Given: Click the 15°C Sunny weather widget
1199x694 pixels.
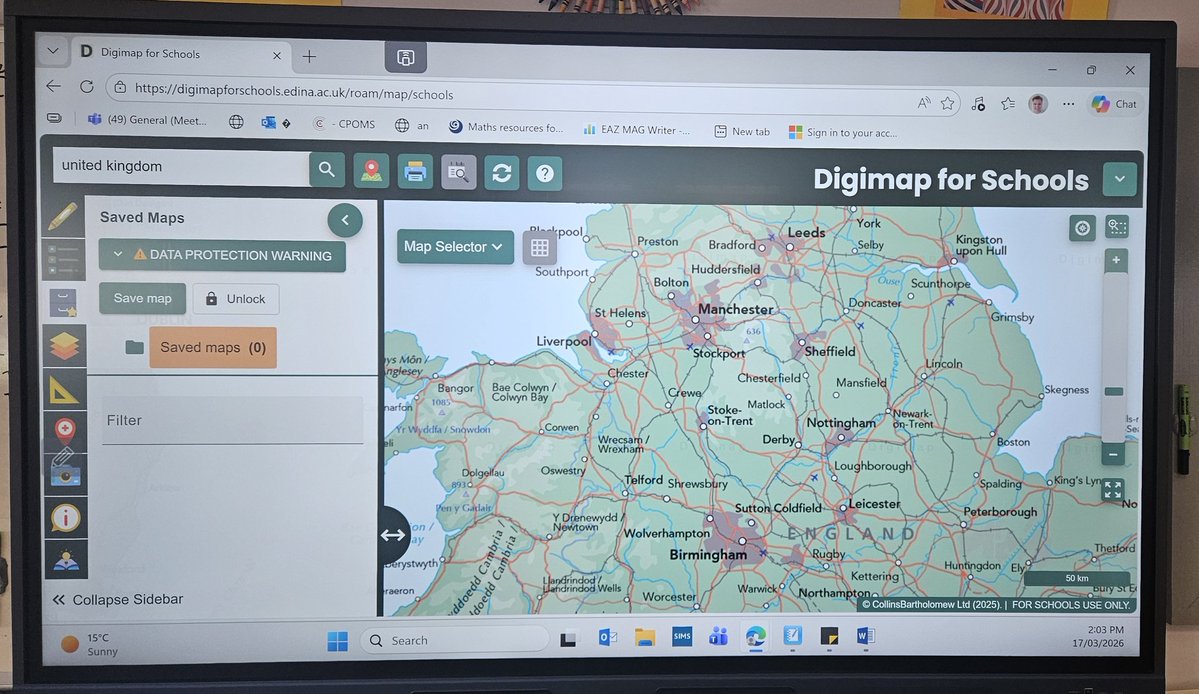Looking at the screenshot, I should tap(90, 644).
